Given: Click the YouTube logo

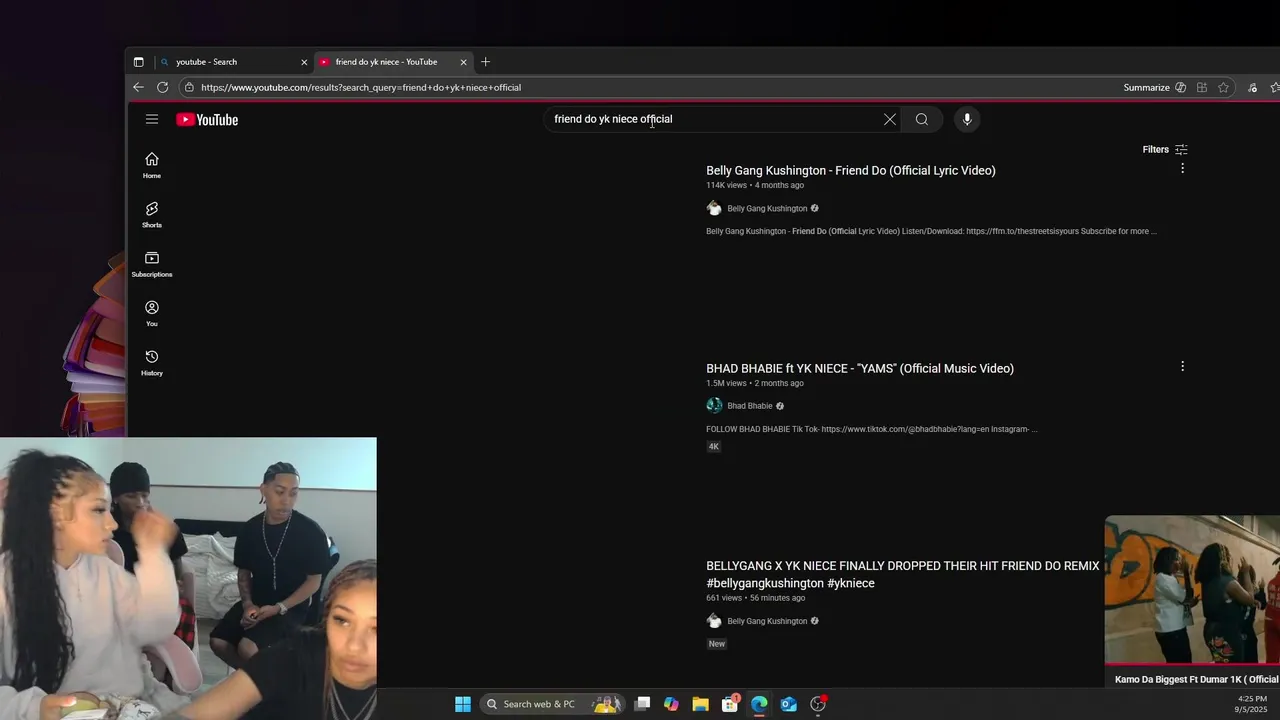Looking at the screenshot, I should pyautogui.click(x=207, y=120).
